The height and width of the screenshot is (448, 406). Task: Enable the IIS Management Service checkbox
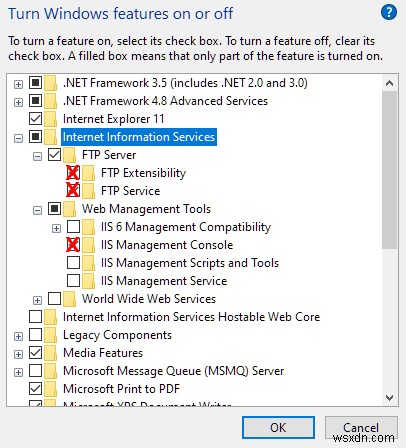click(73, 281)
